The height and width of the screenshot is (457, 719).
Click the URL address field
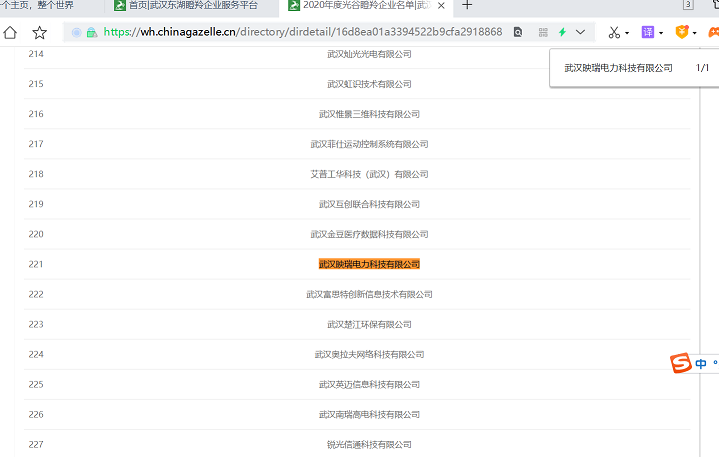pyautogui.click(x=303, y=32)
